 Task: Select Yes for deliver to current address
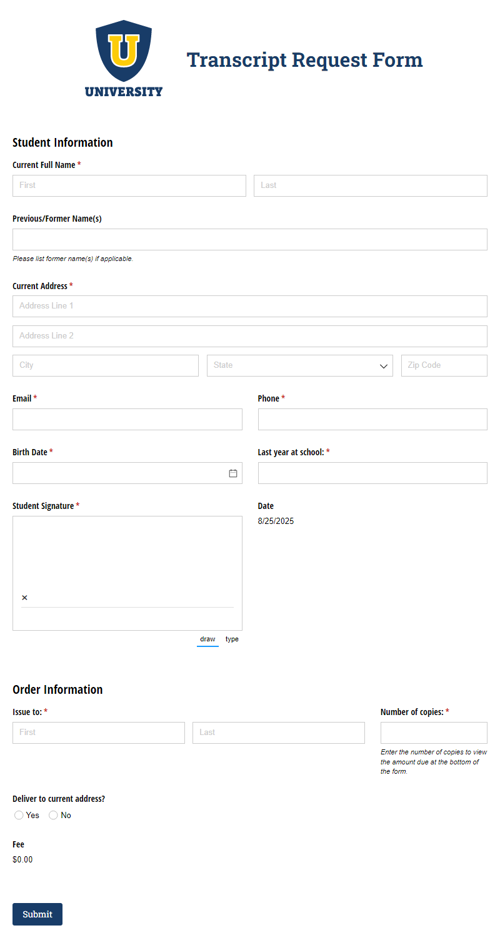19,815
